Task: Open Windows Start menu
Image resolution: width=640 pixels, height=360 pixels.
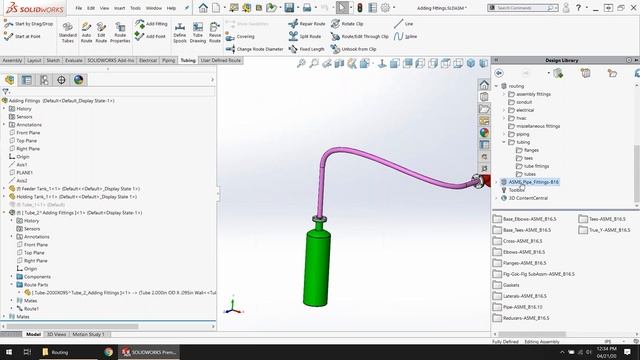Action: (x=9, y=352)
